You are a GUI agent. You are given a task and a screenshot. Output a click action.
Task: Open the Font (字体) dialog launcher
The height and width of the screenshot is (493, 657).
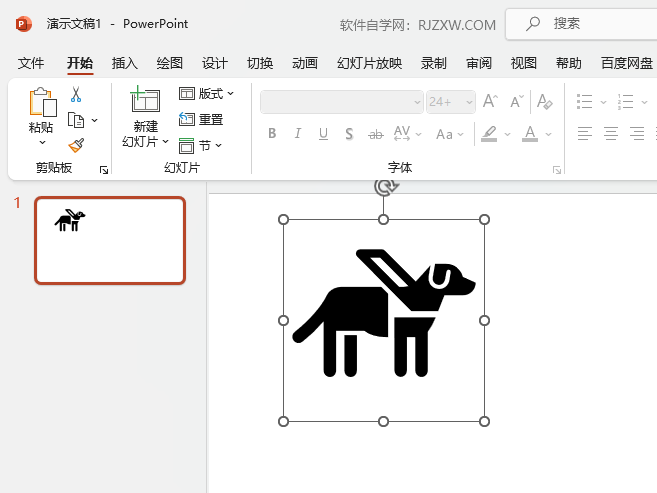pos(557,170)
